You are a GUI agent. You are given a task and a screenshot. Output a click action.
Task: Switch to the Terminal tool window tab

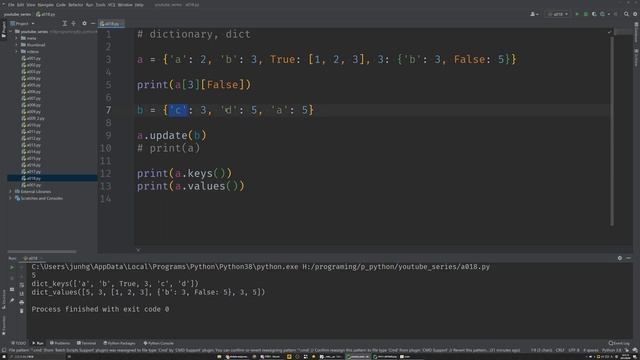click(86, 343)
